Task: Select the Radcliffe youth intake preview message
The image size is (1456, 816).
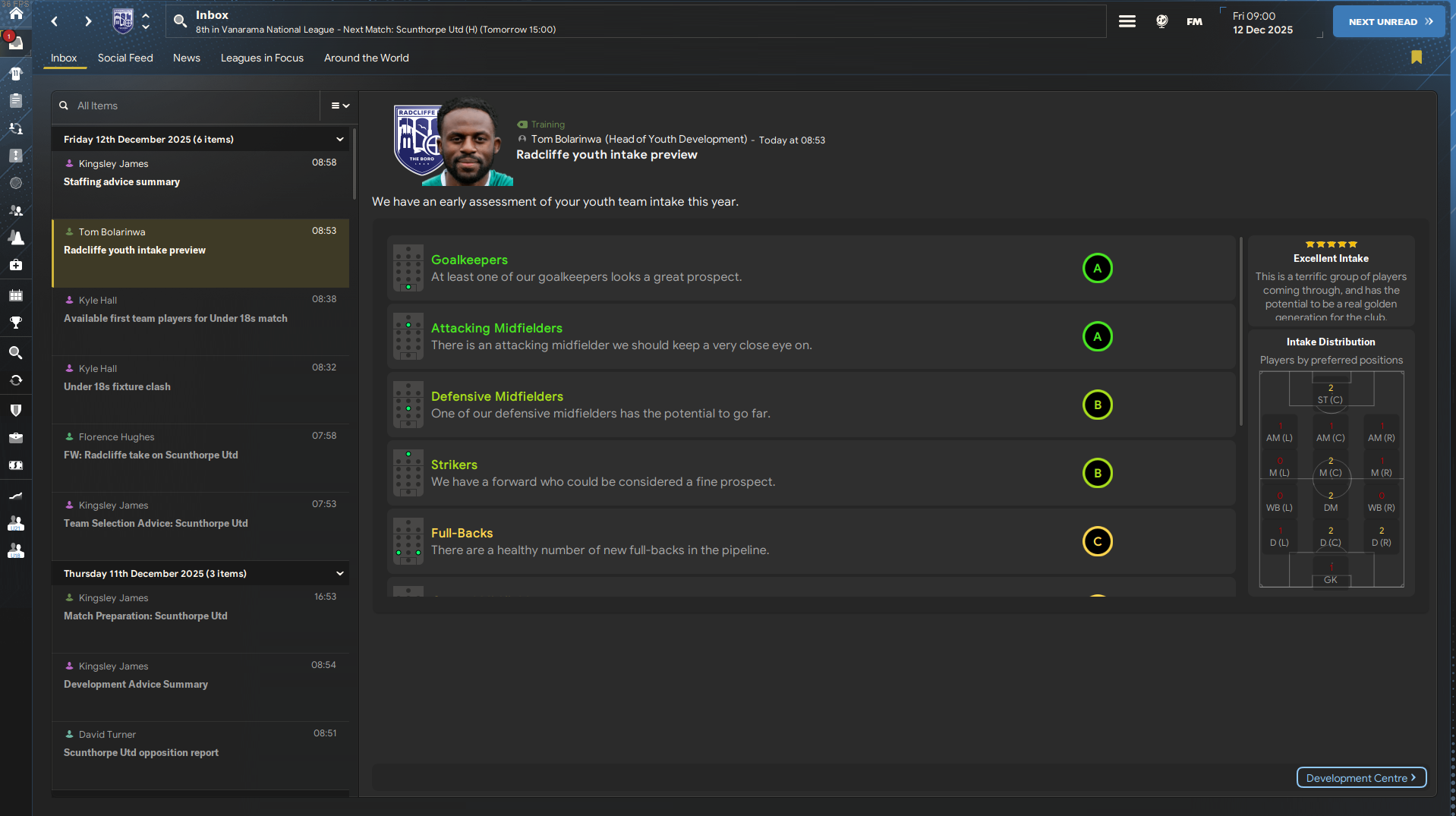Action: [200, 253]
